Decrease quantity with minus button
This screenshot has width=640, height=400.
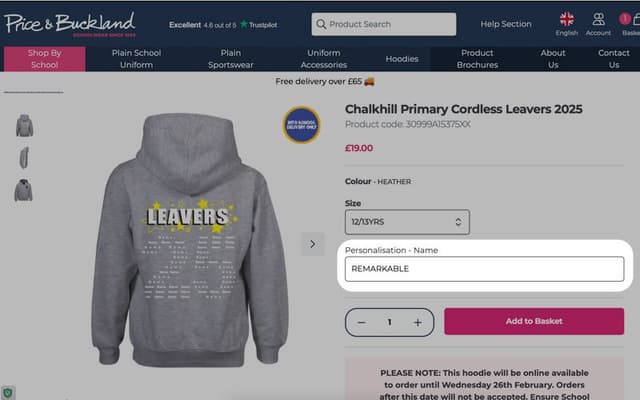(361, 322)
